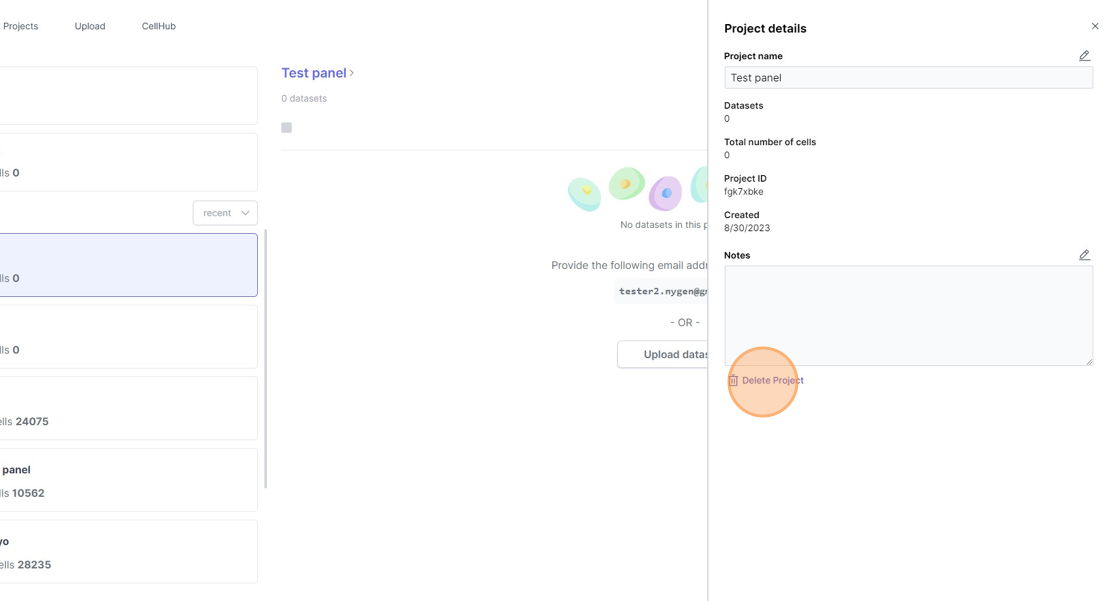Go to the Upload tab
This screenshot has width=1120, height=601.
pyautogui.click(x=90, y=26)
